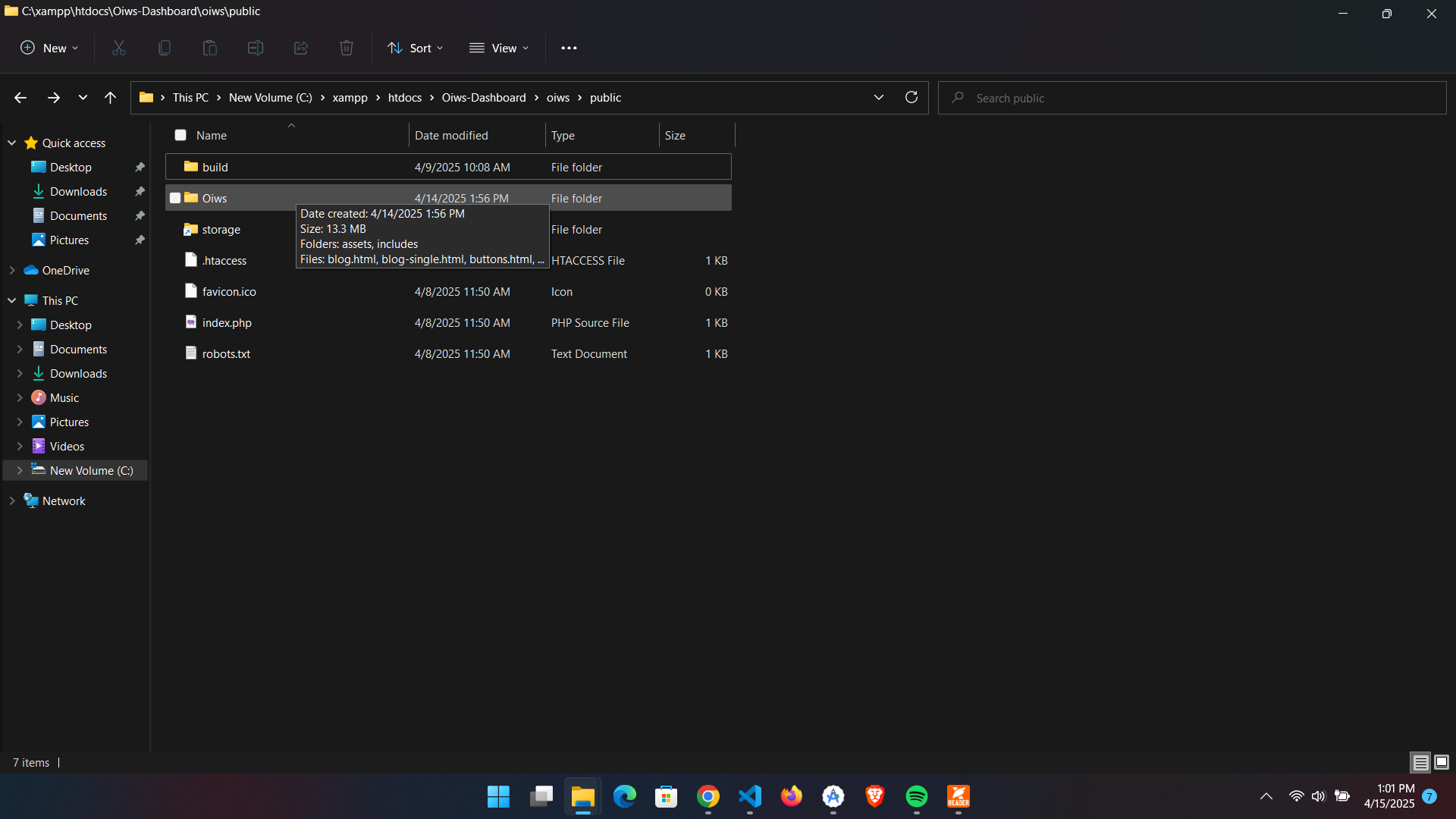The width and height of the screenshot is (1456, 819).
Task: Toggle the select-all checkbox in header
Action: click(180, 135)
